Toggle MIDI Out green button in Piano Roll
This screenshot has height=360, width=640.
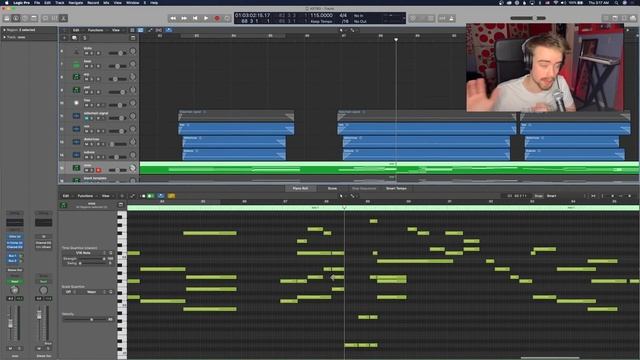(x=150, y=196)
